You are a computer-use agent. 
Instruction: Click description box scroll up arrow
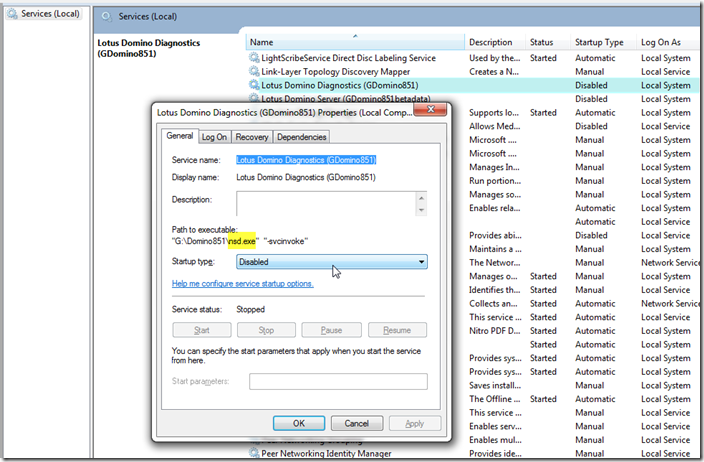click(421, 198)
